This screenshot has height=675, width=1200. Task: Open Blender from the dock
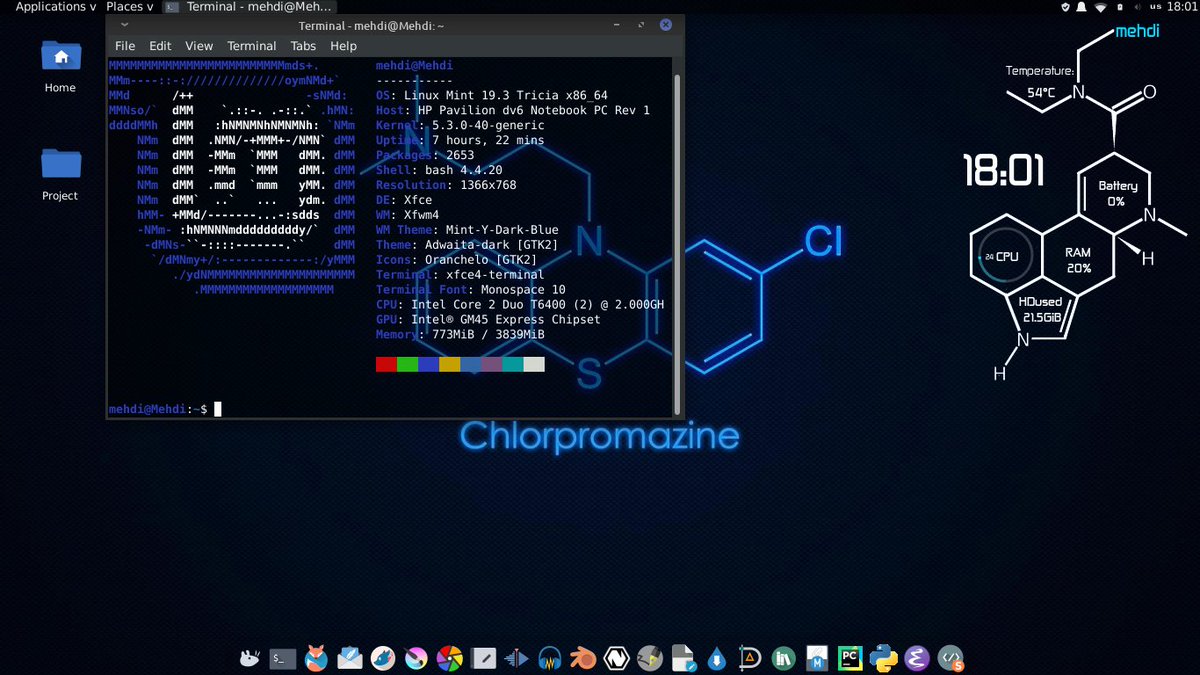pyautogui.click(x=582, y=658)
